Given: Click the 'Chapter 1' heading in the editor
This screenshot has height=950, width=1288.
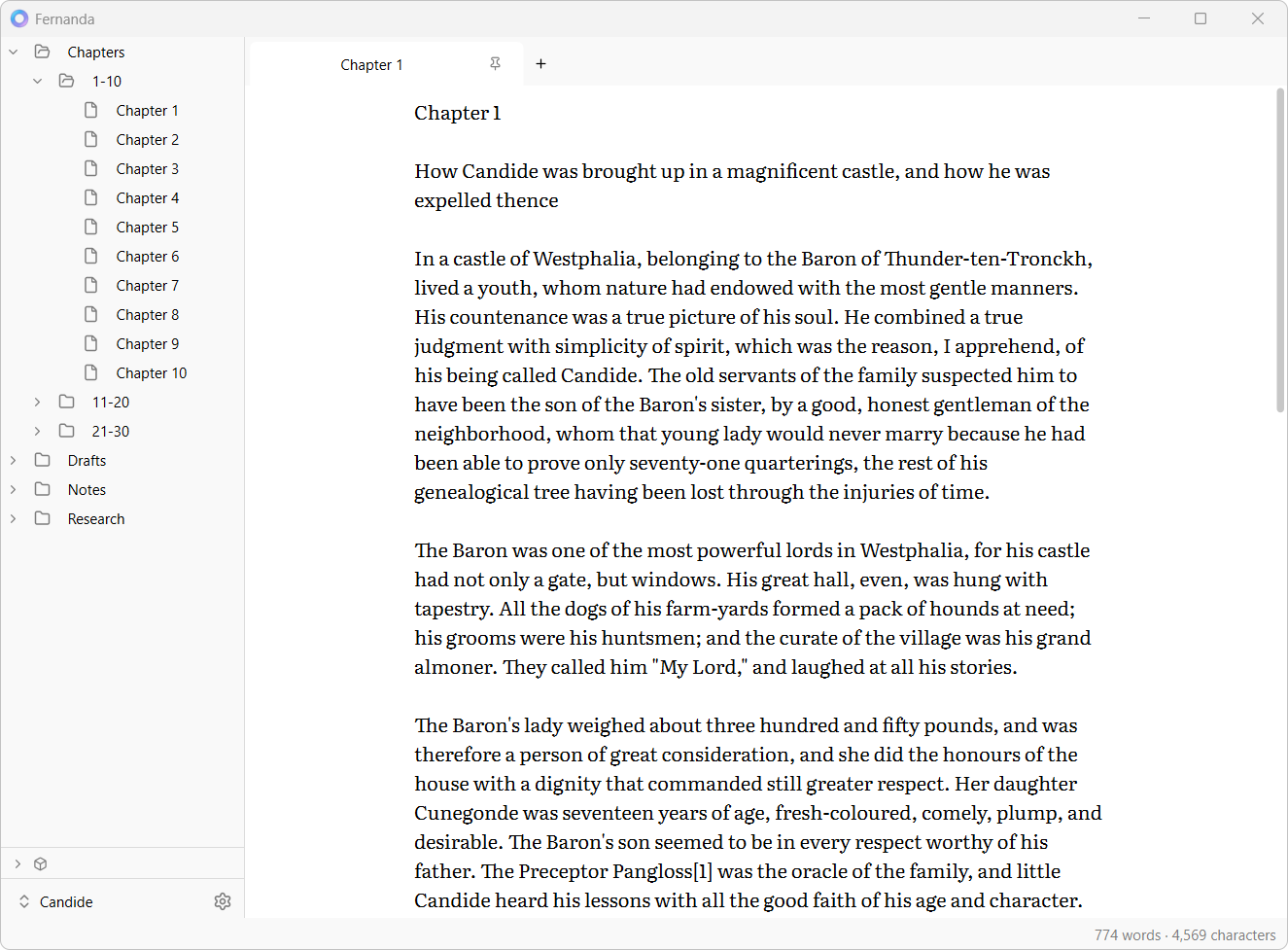Looking at the screenshot, I should click(457, 113).
